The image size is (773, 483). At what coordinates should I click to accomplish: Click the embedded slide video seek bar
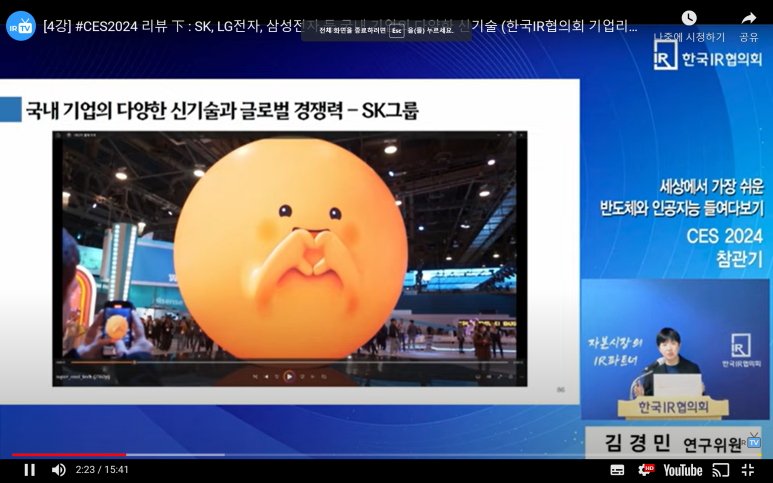(290, 362)
